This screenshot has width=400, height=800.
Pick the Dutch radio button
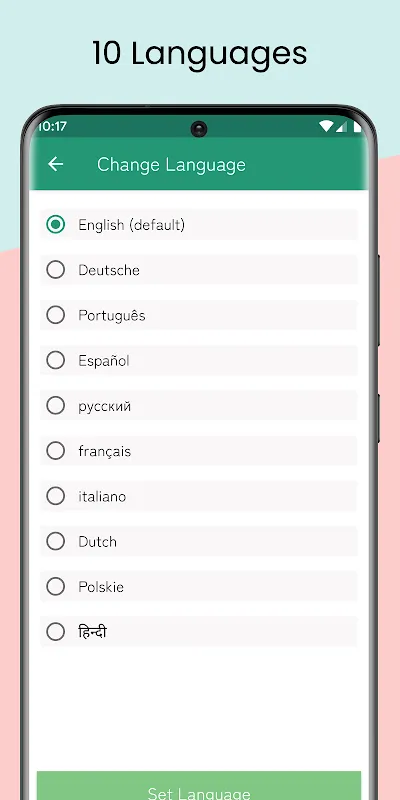click(56, 541)
